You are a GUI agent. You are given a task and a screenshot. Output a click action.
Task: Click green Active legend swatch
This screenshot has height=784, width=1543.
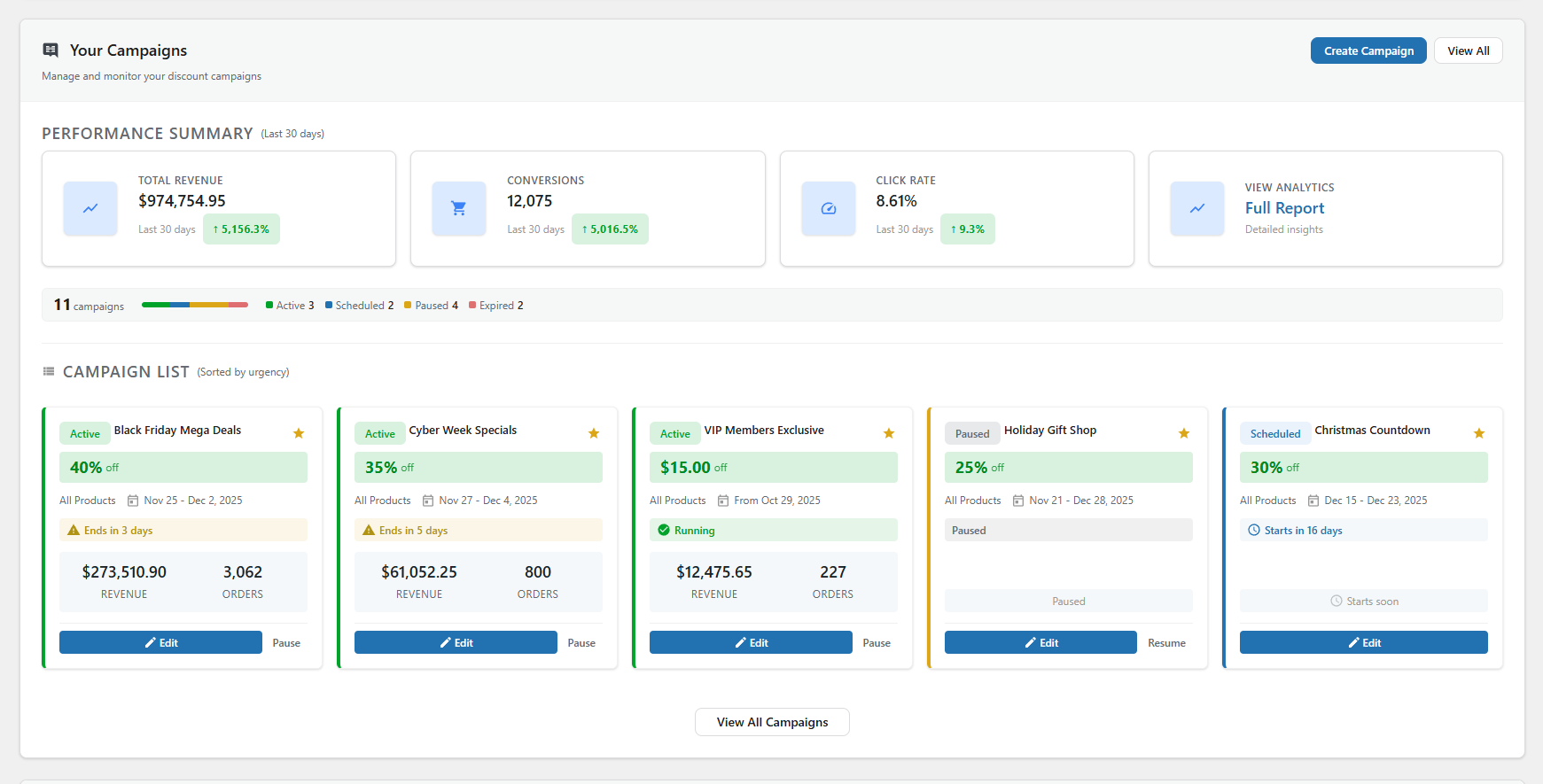pyautogui.click(x=269, y=305)
